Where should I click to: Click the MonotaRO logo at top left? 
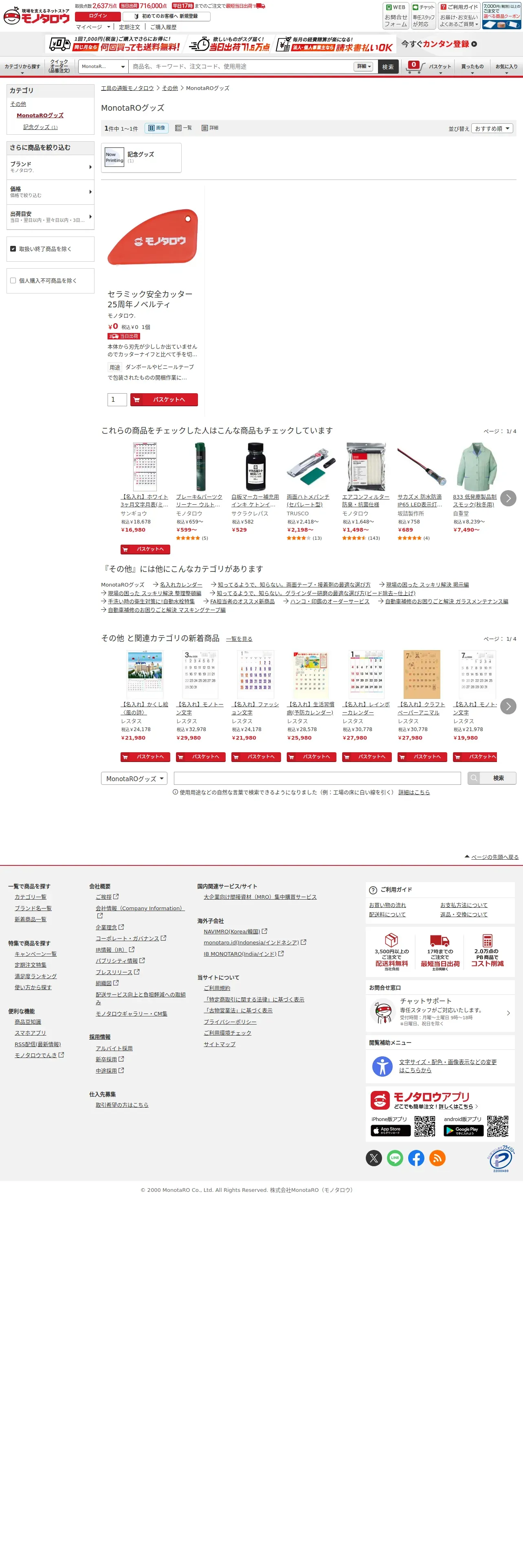37,16
